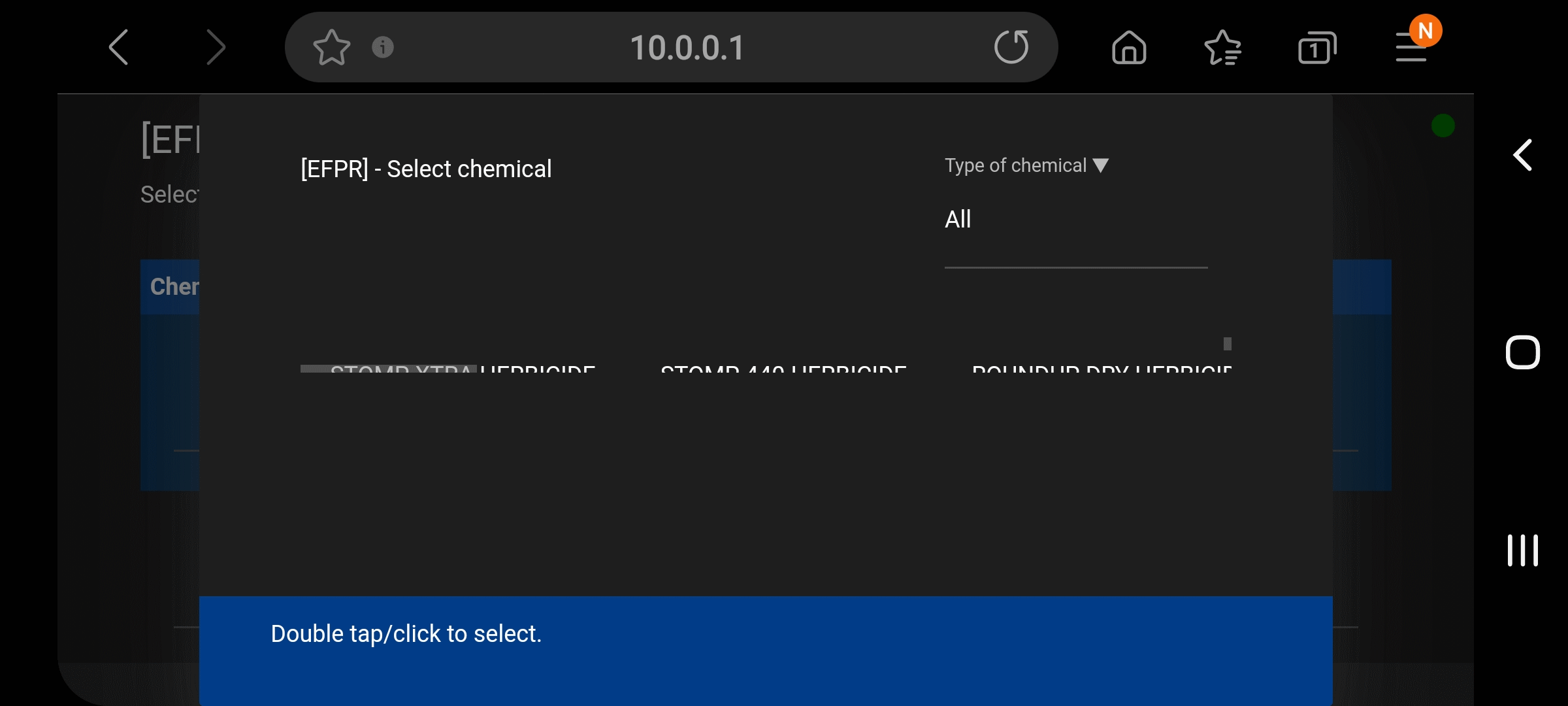Click the chemical list scrollbar handle
Image resolution: width=1568 pixels, height=706 pixels.
tap(1228, 344)
